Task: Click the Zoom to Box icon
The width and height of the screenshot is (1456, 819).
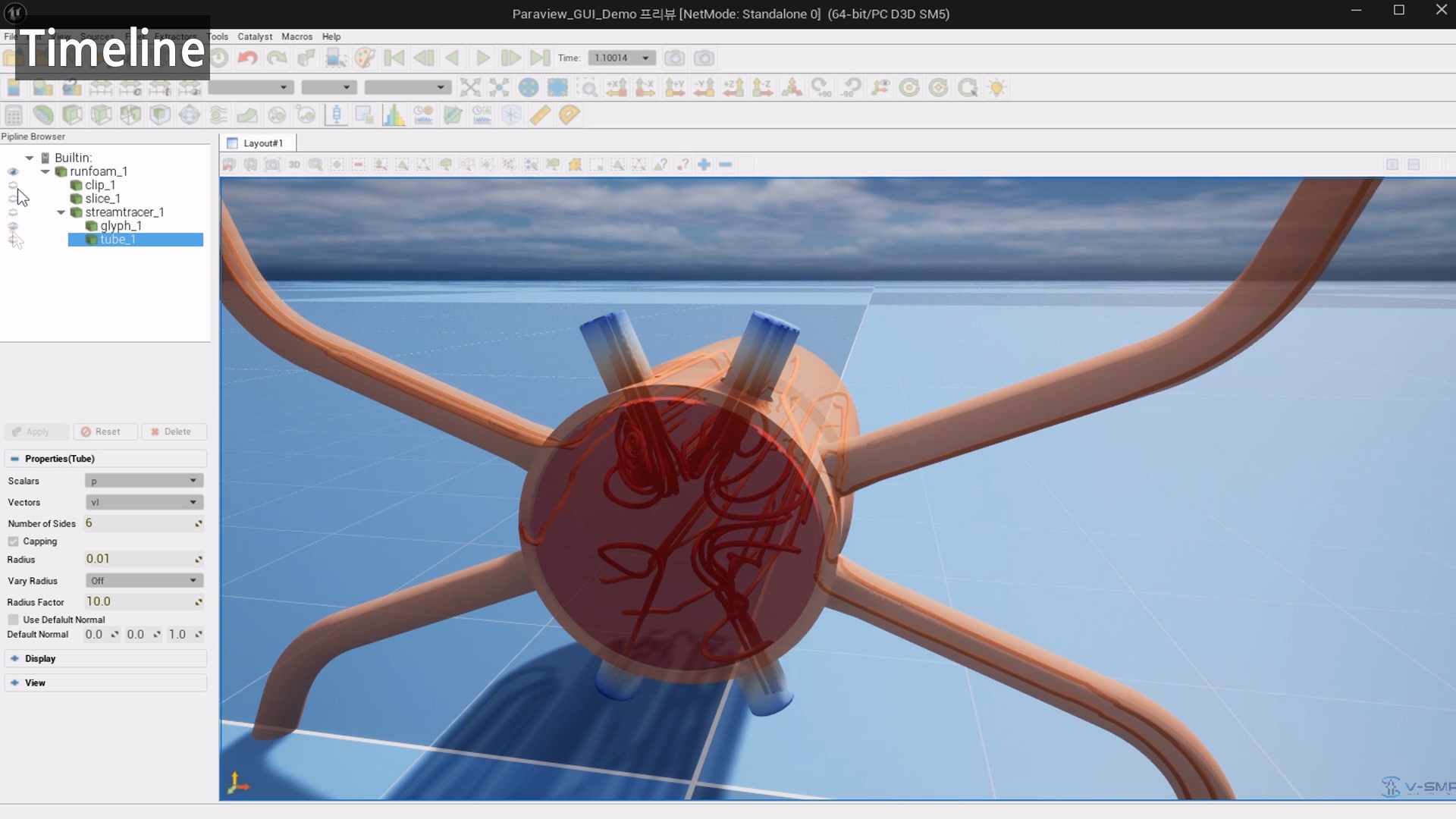Action: click(x=588, y=87)
